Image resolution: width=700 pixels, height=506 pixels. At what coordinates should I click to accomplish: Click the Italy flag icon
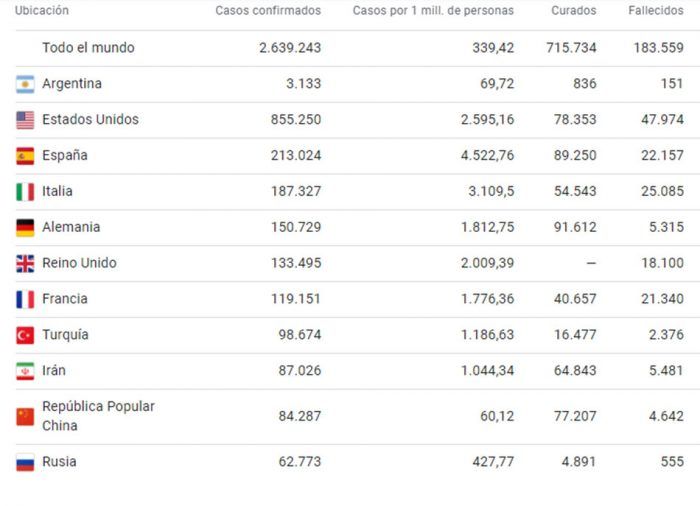coord(25,192)
